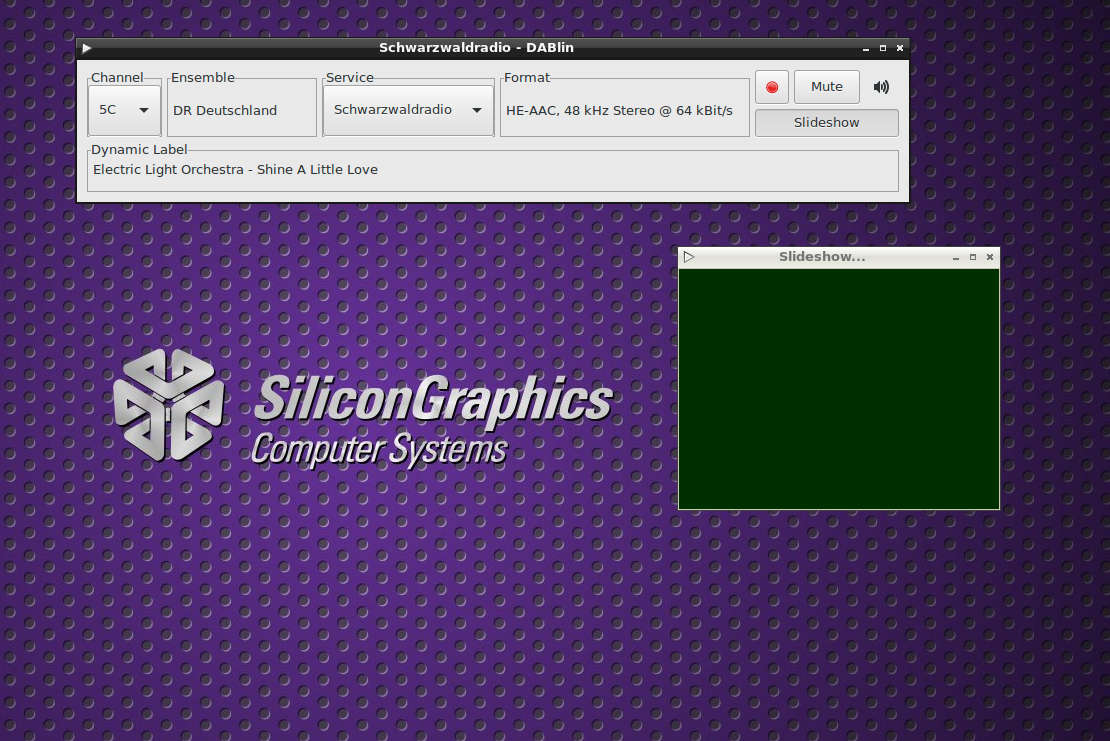1110x741 pixels.
Task: Minimize the DABlin window
Action: coord(866,49)
